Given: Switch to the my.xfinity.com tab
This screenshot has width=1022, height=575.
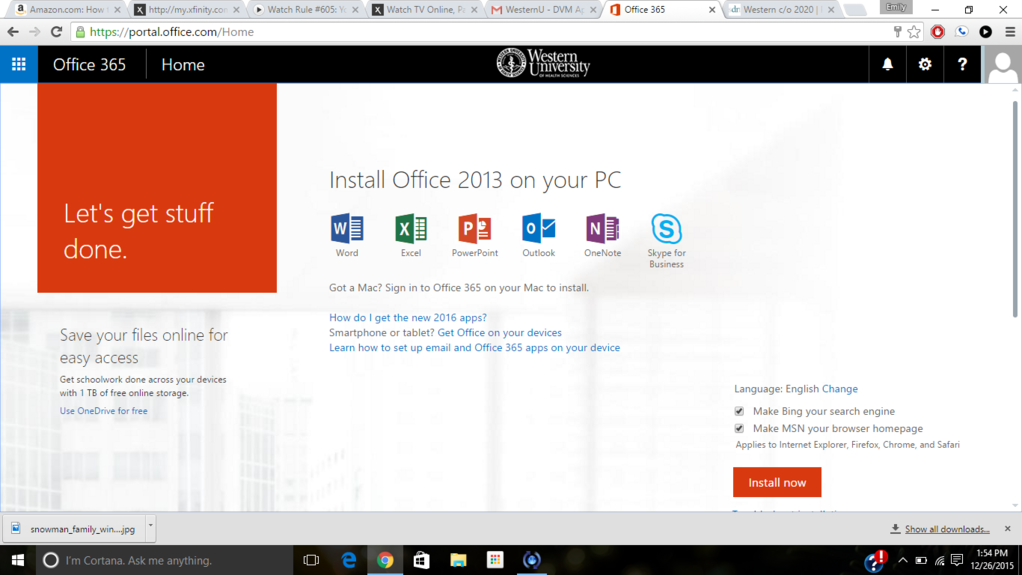Looking at the screenshot, I should coord(187,10).
